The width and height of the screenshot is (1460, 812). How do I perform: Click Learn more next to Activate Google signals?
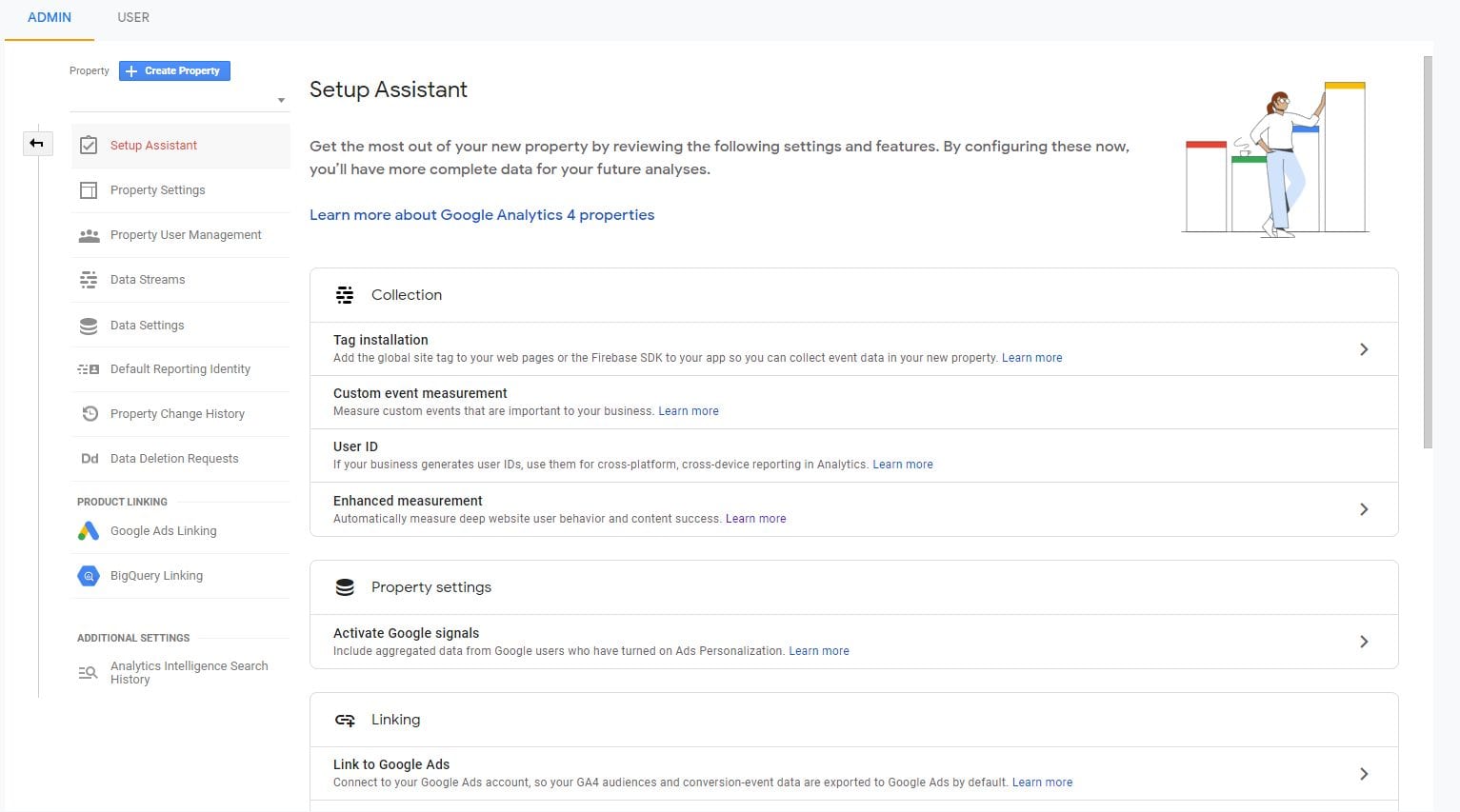pos(818,650)
